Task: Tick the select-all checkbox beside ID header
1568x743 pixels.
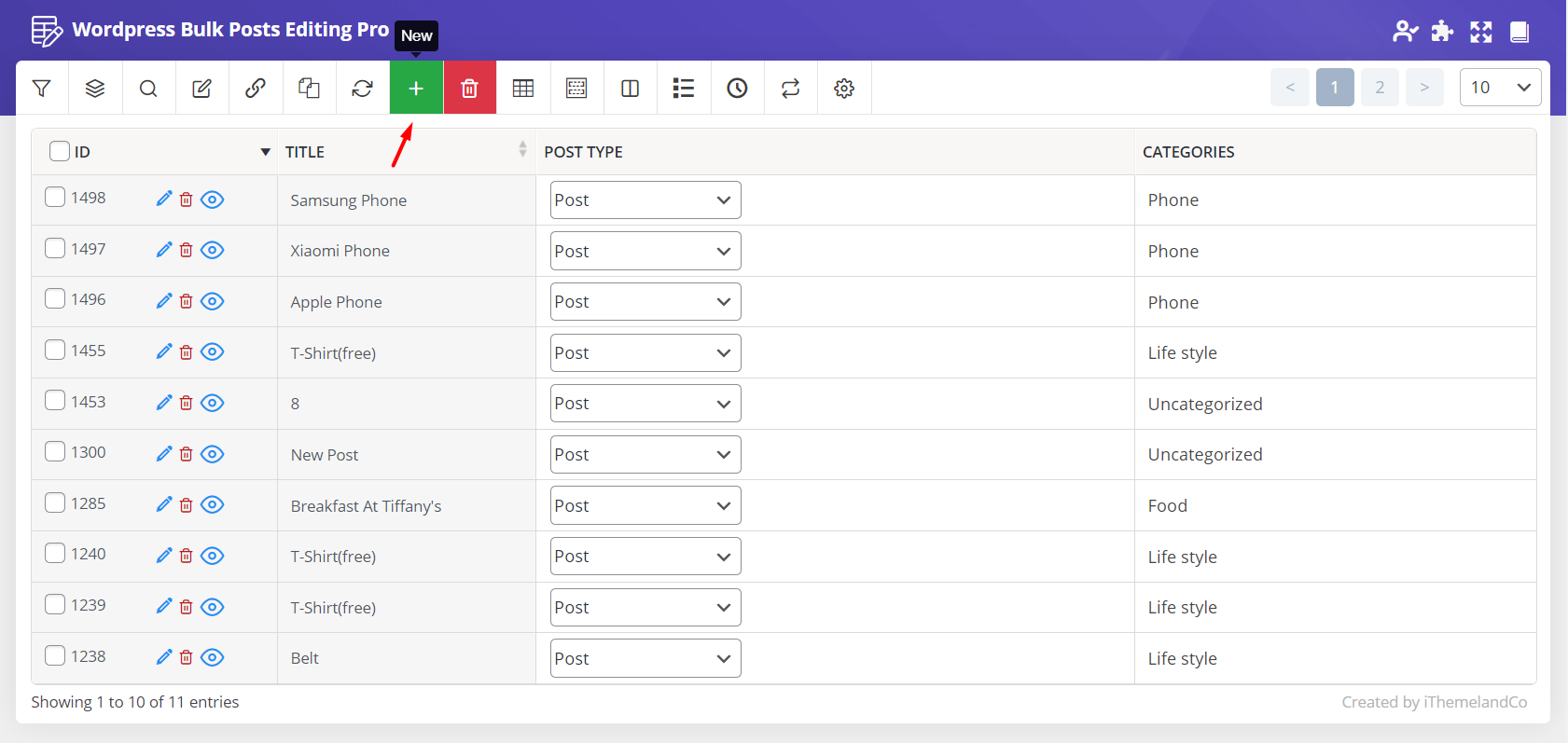Action: (x=60, y=151)
